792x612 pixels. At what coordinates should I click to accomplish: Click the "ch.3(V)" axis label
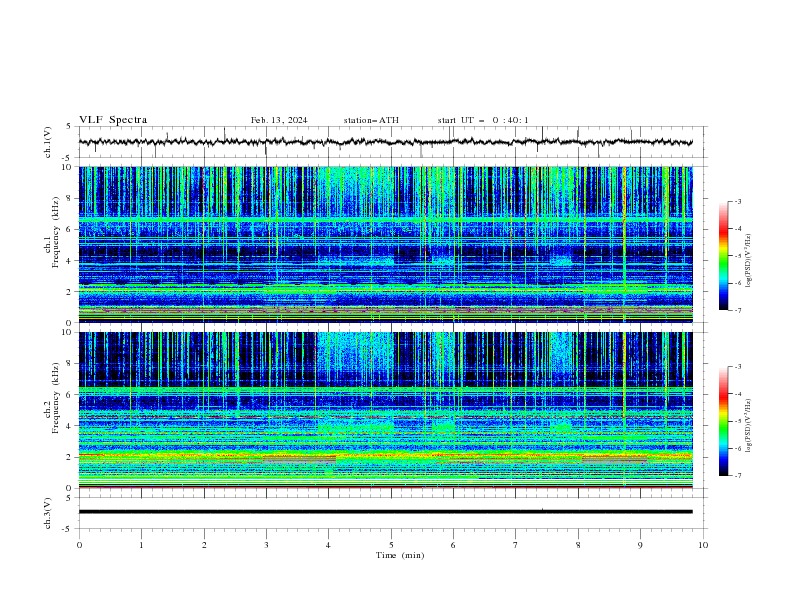[48, 513]
